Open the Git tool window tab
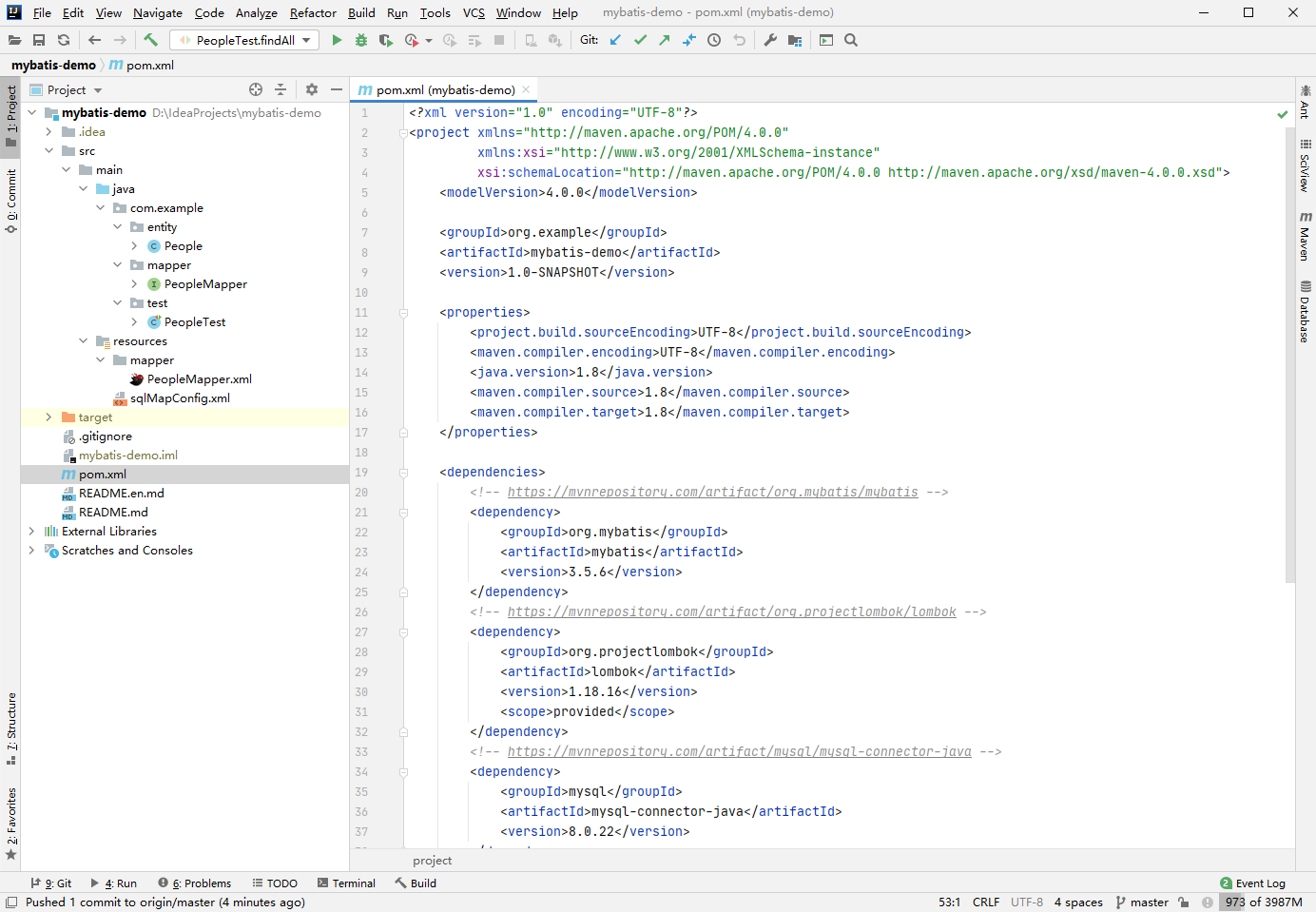The width and height of the screenshot is (1316, 912). tap(51, 883)
